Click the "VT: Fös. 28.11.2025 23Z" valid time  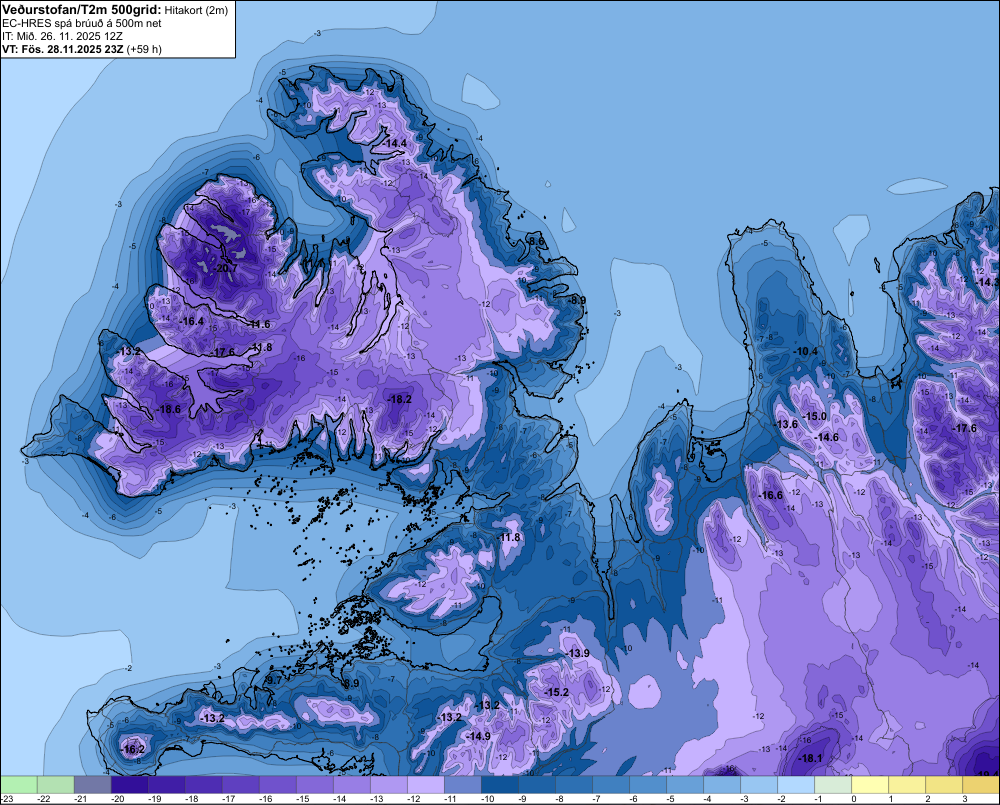click(63, 49)
